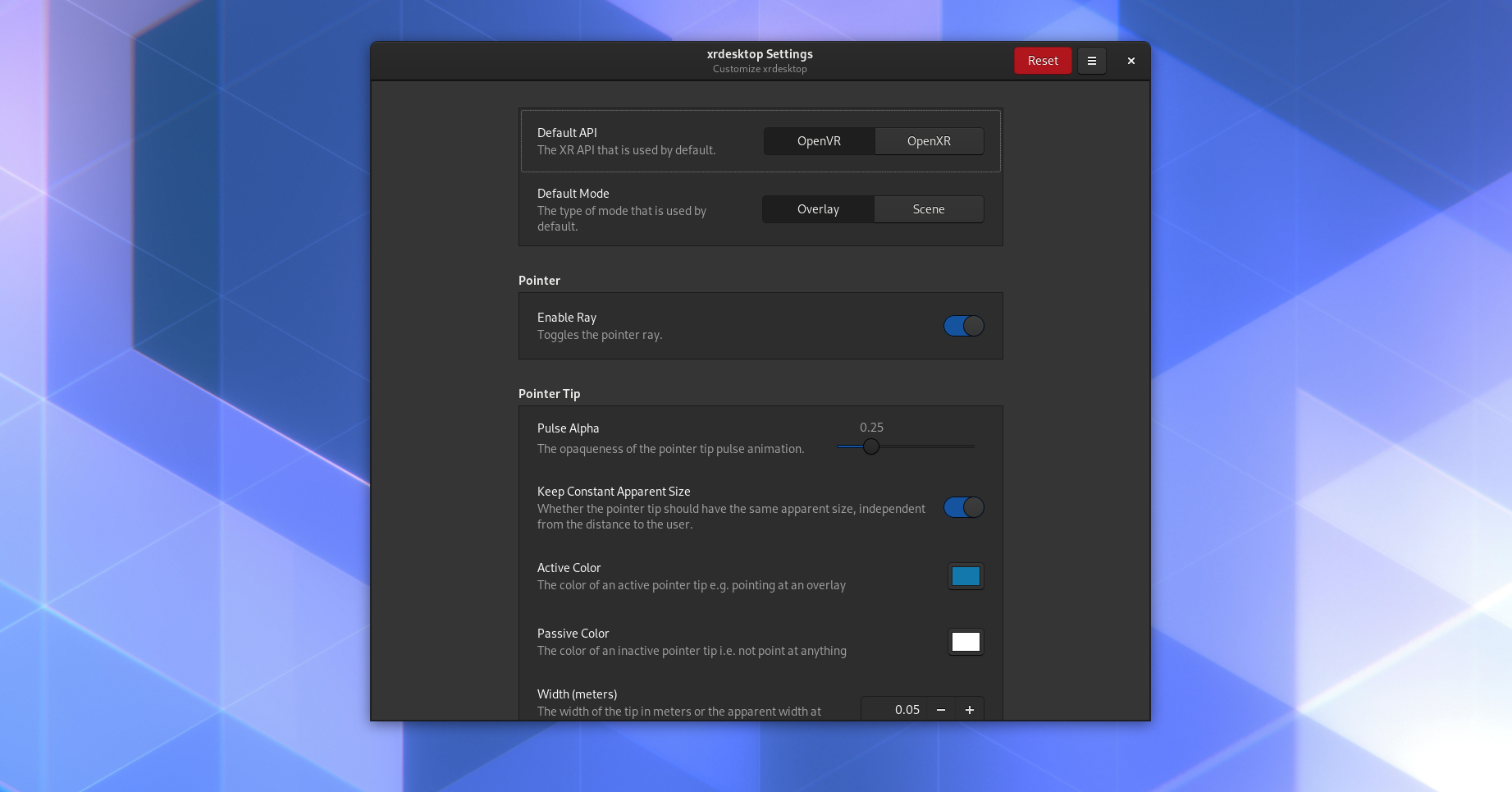Click the Width value field 0.05
The height and width of the screenshot is (792, 1512).
(894, 710)
